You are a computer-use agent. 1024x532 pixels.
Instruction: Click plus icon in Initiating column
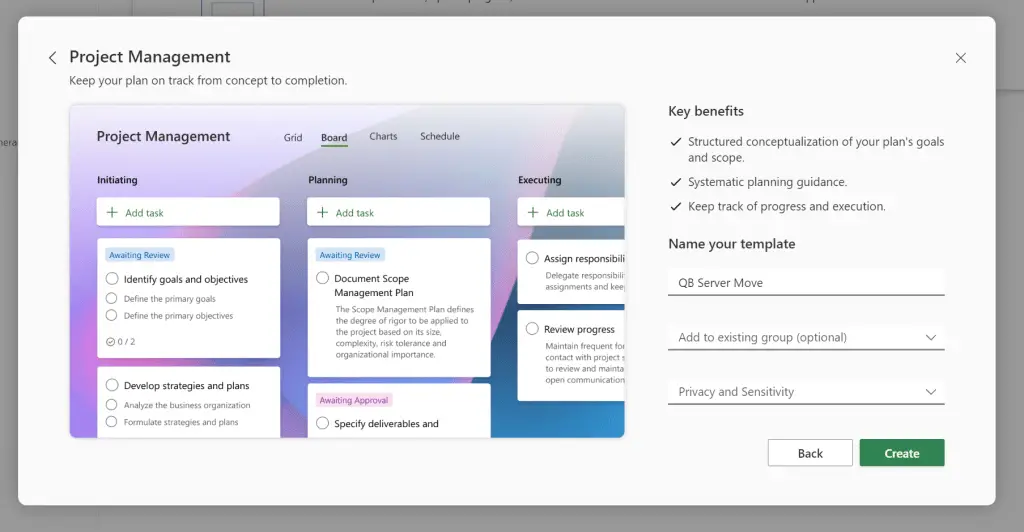click(x=112, y=212)
